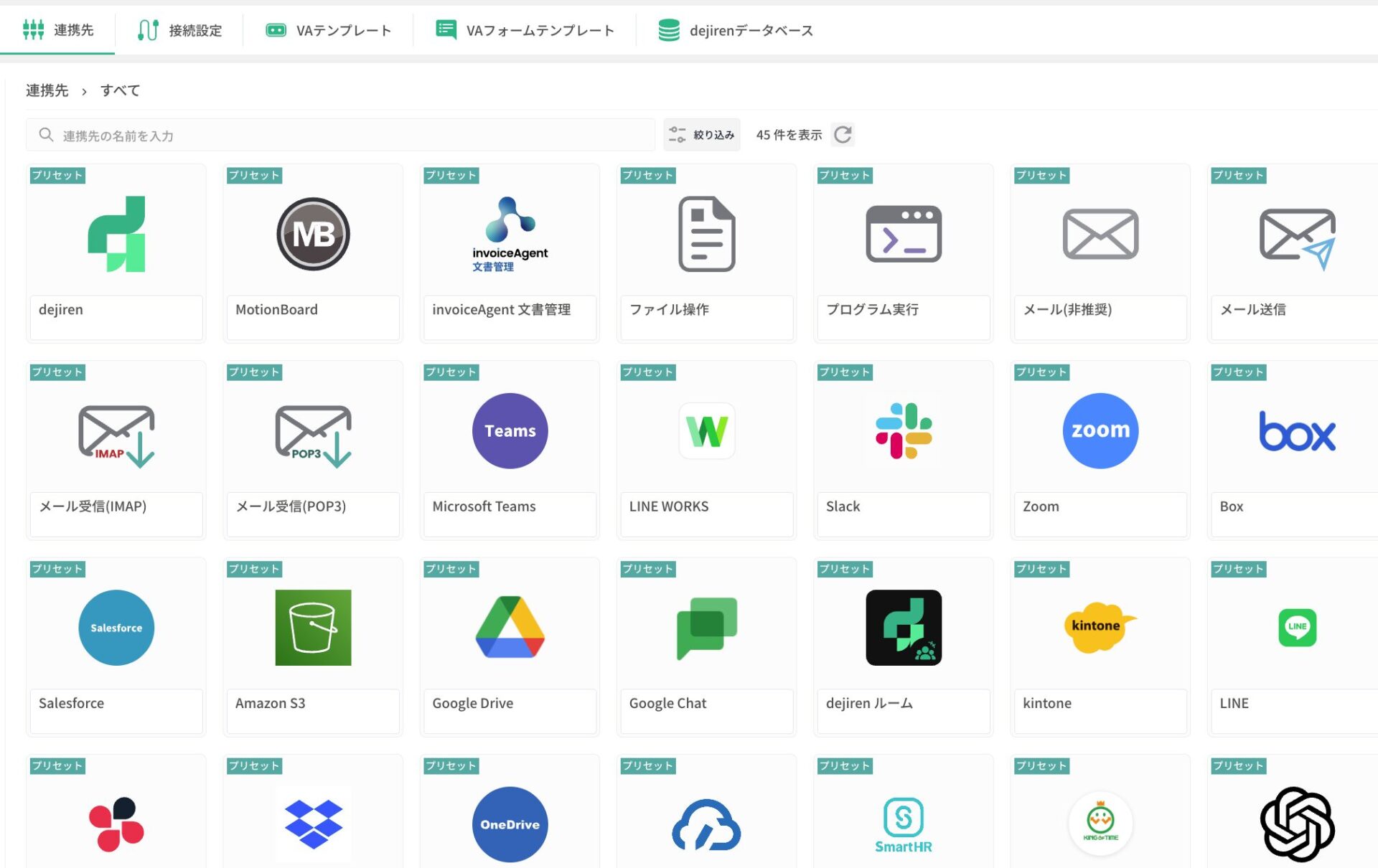The width and height of the screenshot is (1378, 868).
Task: Click the Microsoft Teams icon
Action: click(x=510, y=430)
